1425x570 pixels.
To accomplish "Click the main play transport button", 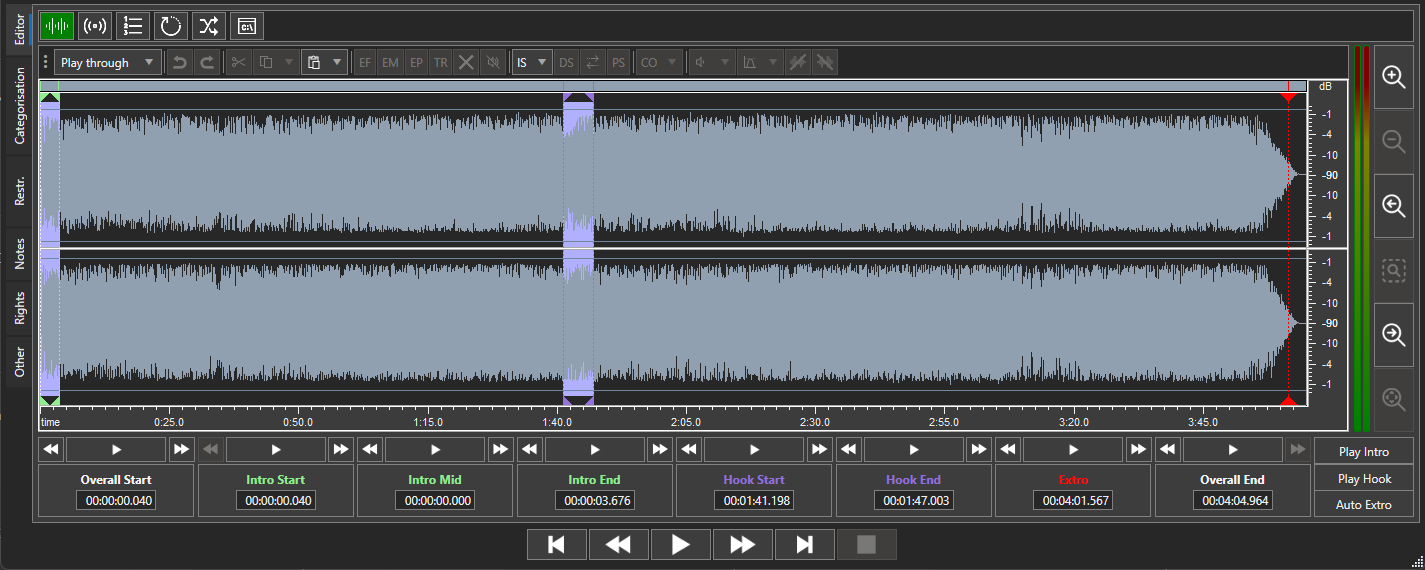I will 681,544.
